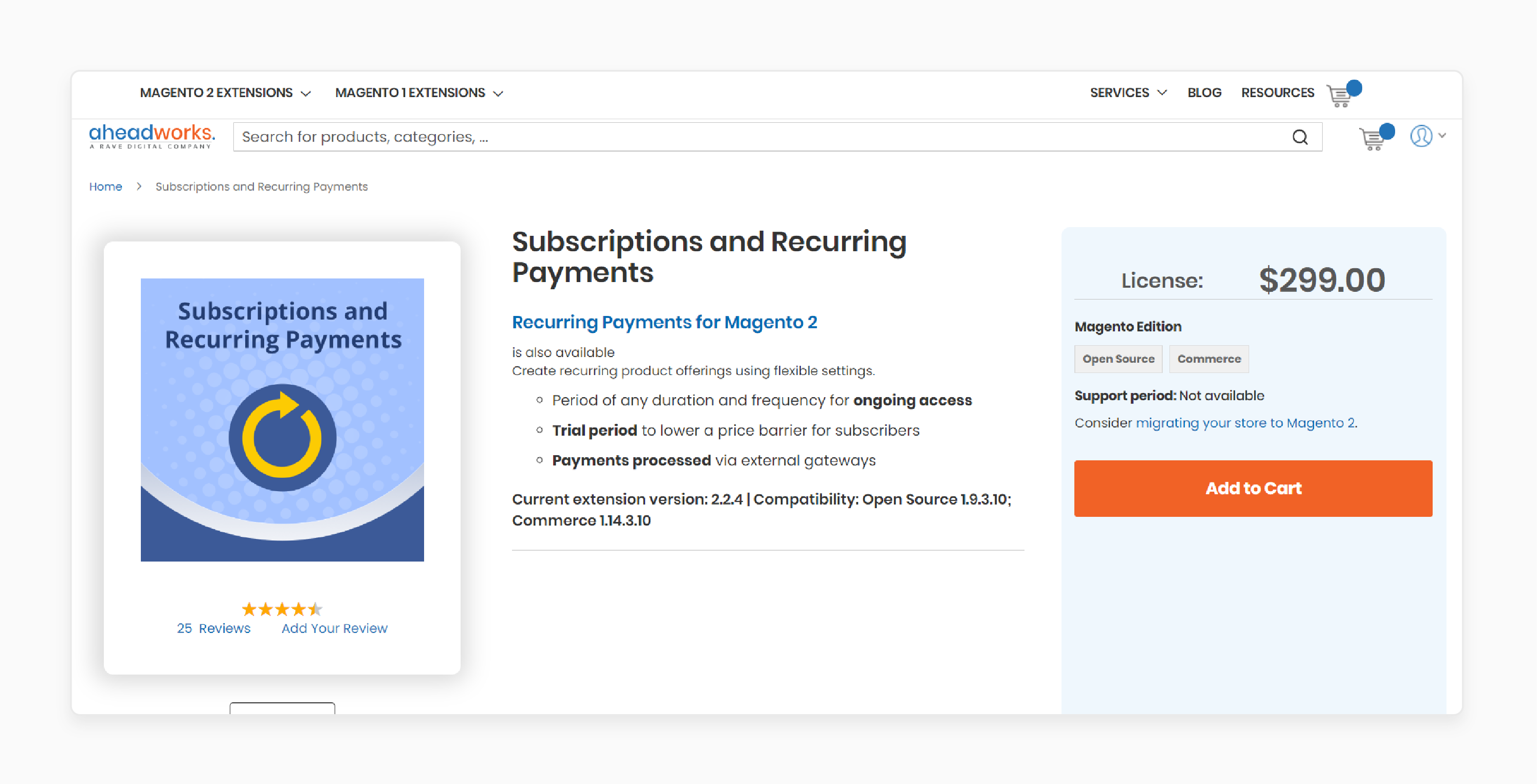Expand the Services dropdown

tap(1128, 93)
